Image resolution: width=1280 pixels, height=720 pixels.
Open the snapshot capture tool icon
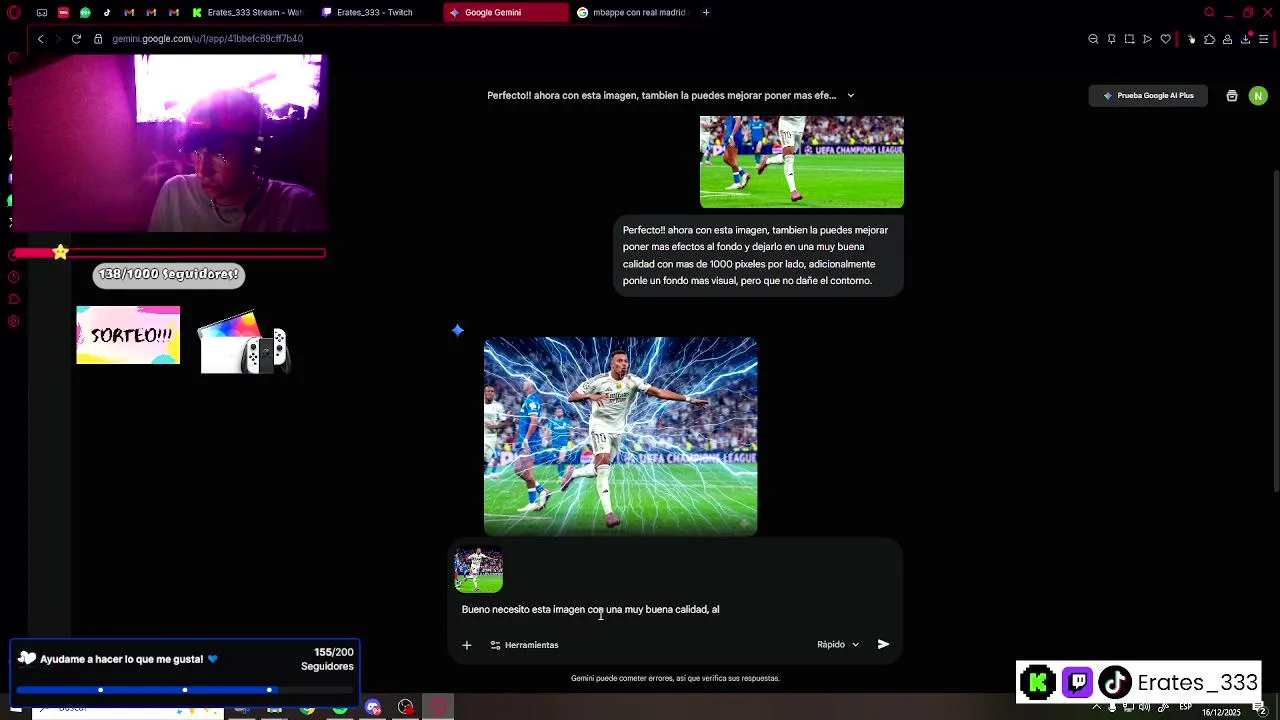[1129, 39]
